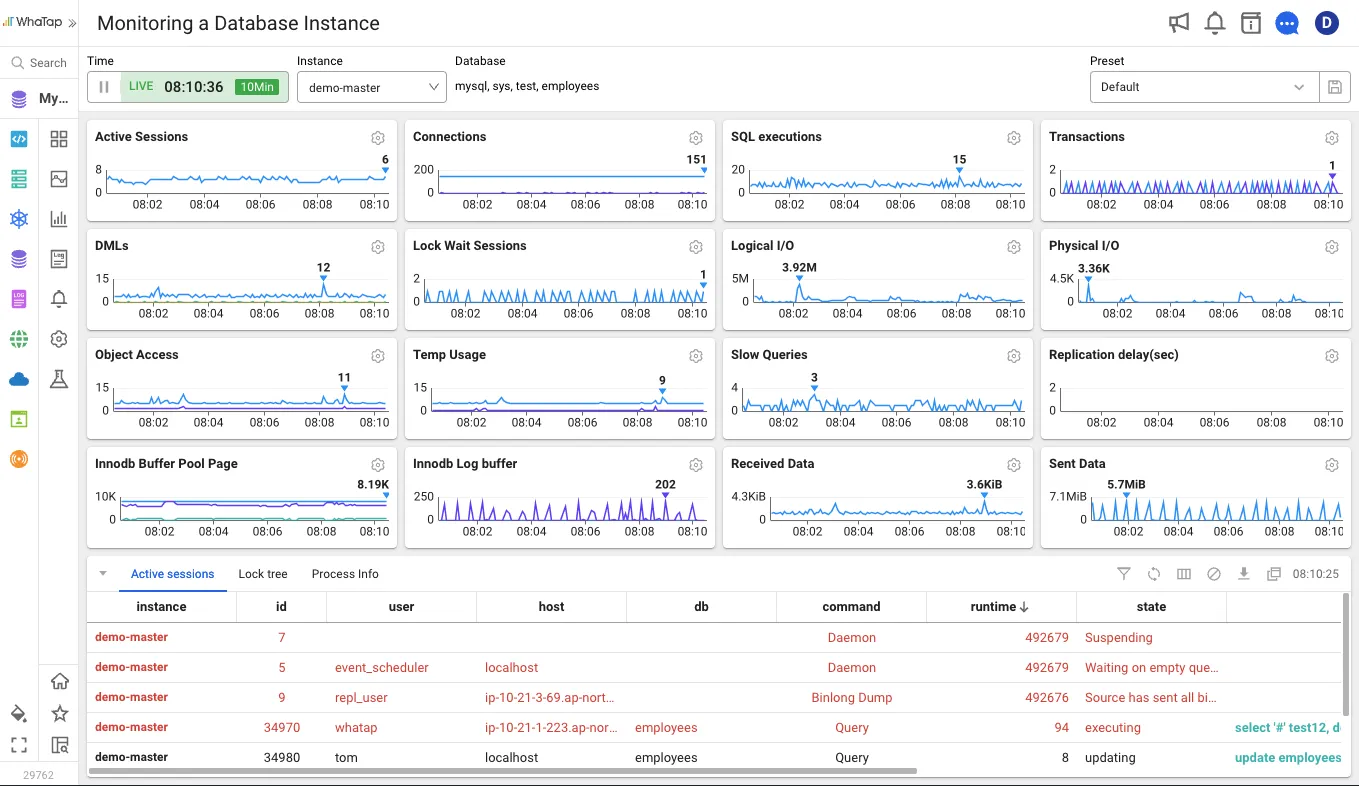This screenshot has width=1359, height=786.
Task: Open the column settings icon for the sessions table
Action: (1184, 574)
